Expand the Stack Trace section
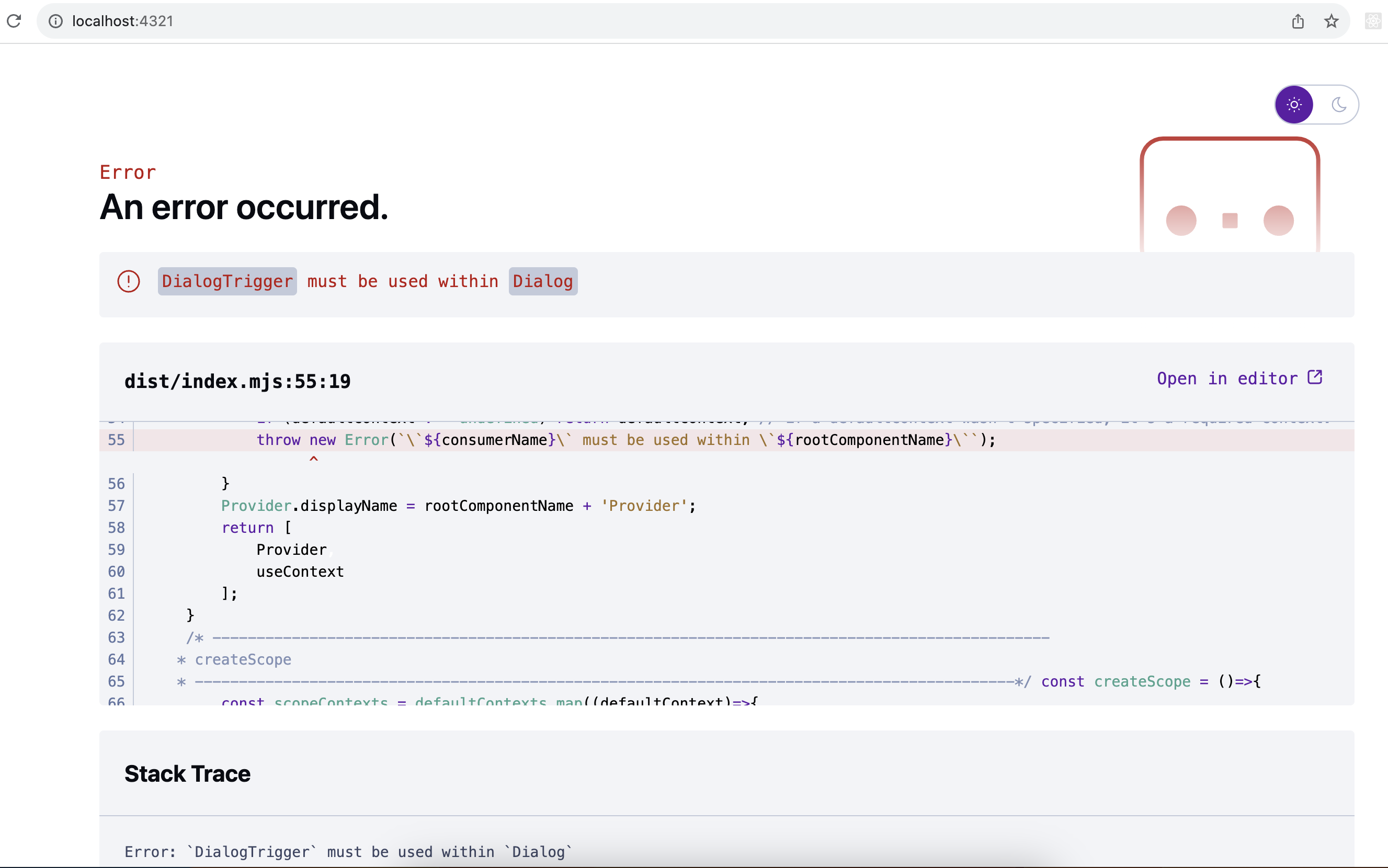Viewport: 1388px width, 868px height. 187,774
